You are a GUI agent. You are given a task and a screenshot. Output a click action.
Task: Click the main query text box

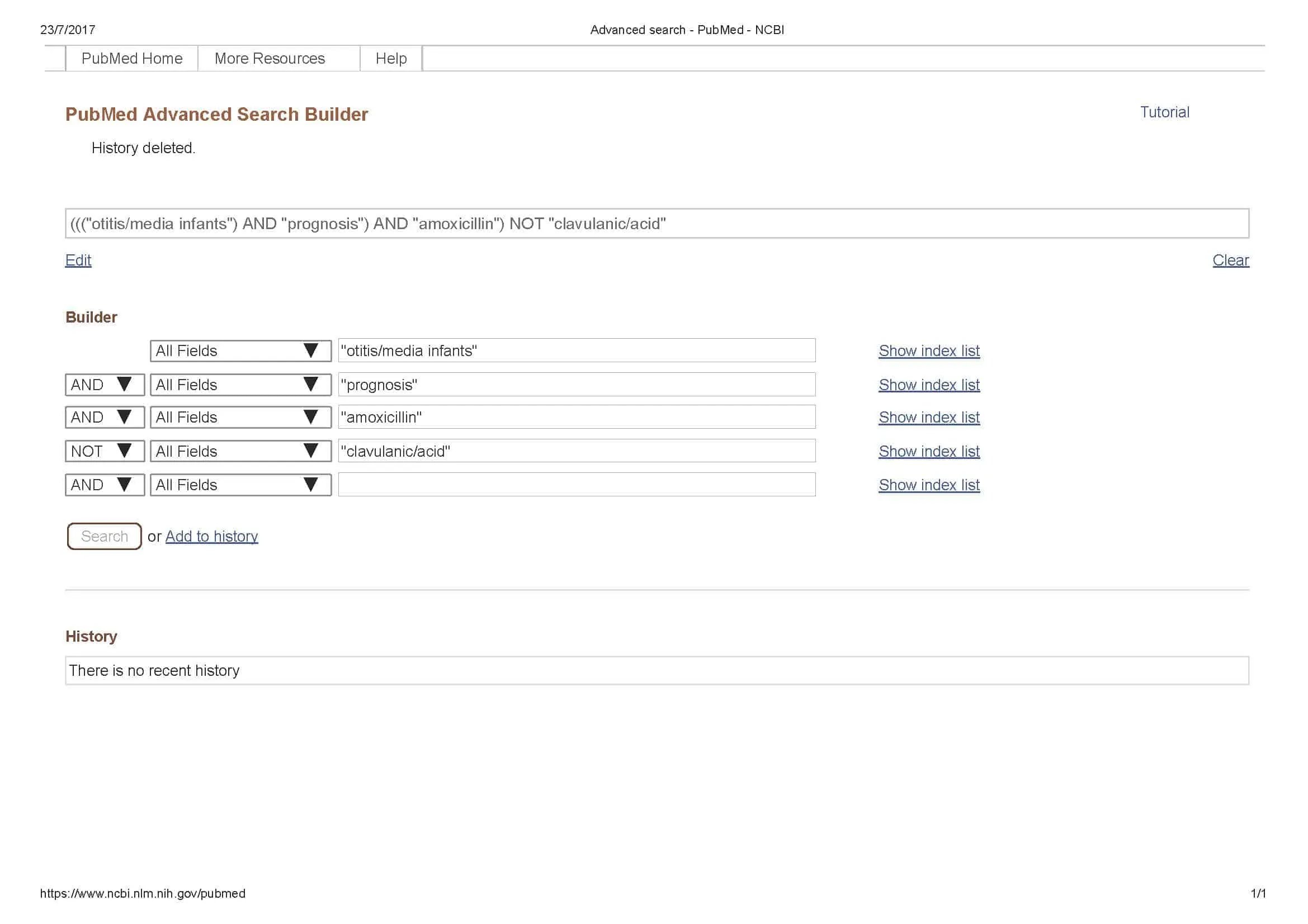click(x=657, y=224)
